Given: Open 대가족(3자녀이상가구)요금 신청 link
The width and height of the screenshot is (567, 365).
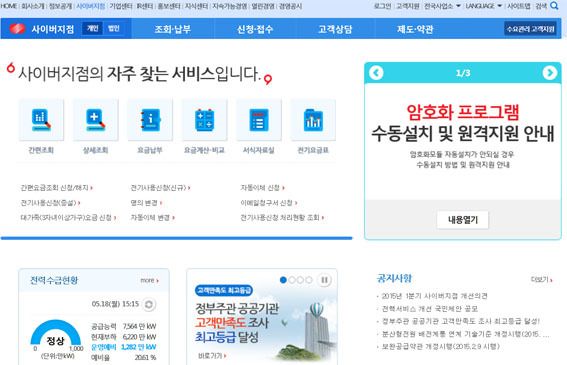Looking at the screenshot, I should (68, 218).
